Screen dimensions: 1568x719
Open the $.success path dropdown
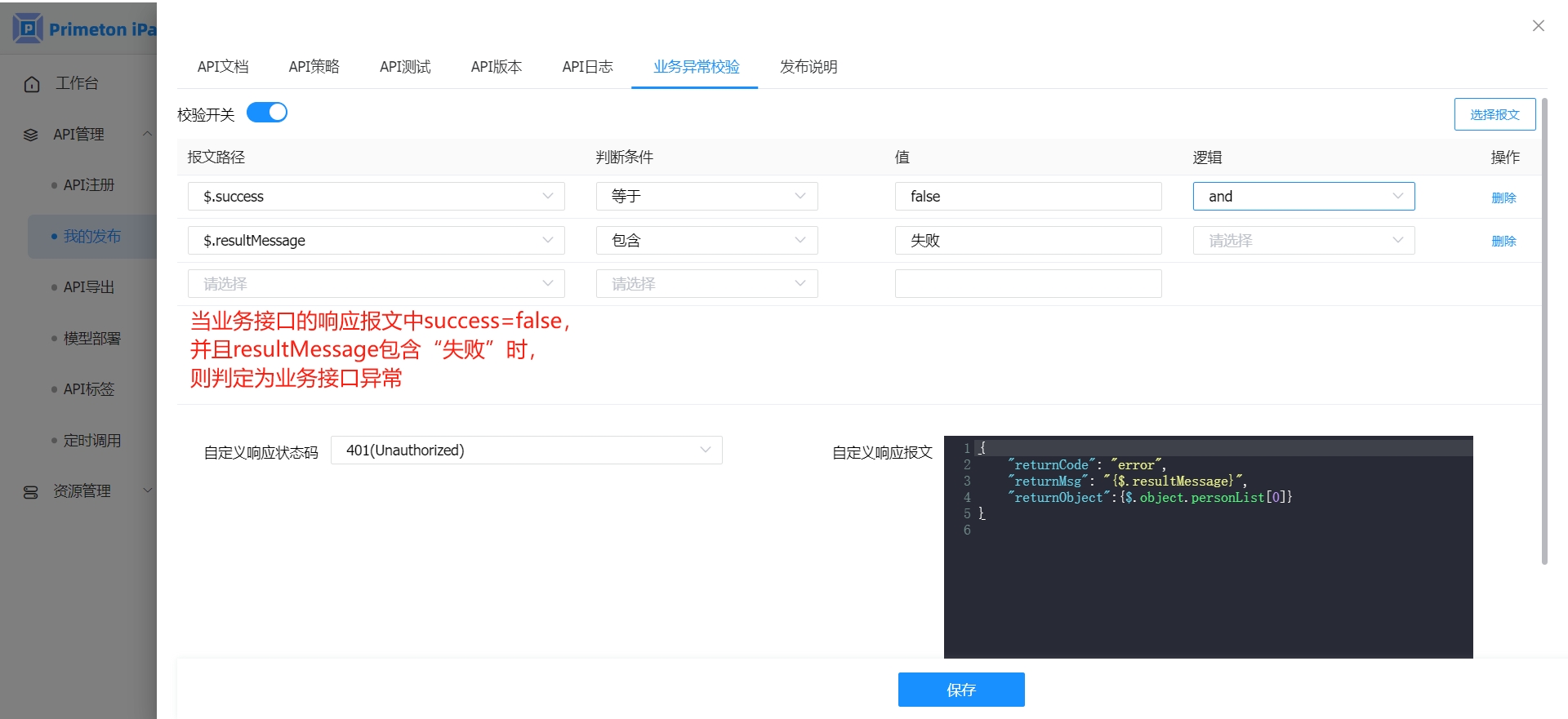376,197
